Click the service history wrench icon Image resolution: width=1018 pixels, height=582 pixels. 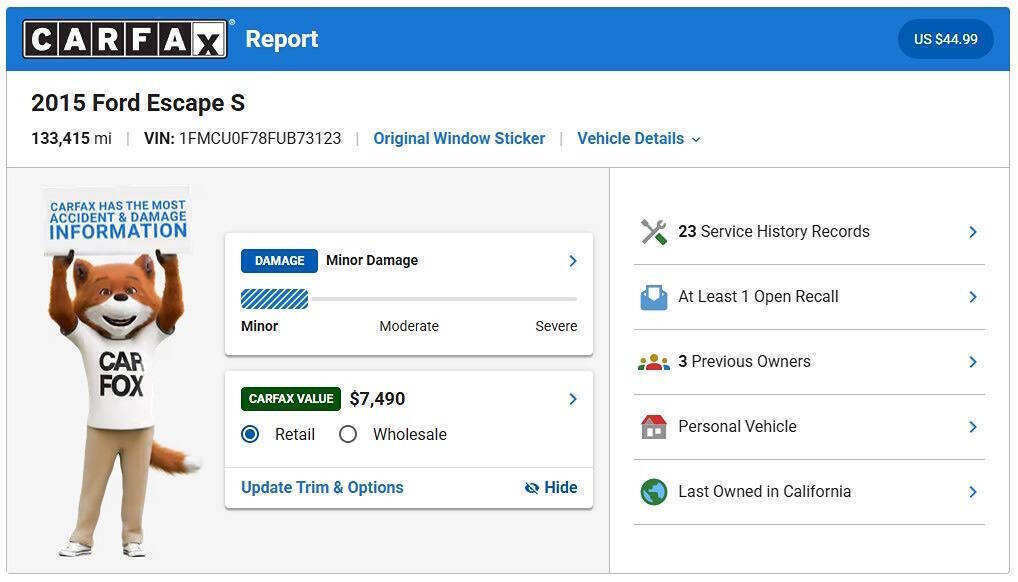pyautogui.click(x=654, y=232)
